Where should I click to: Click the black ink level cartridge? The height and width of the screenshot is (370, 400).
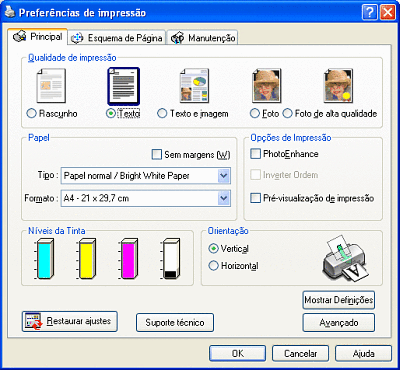(x=171, y=259)
